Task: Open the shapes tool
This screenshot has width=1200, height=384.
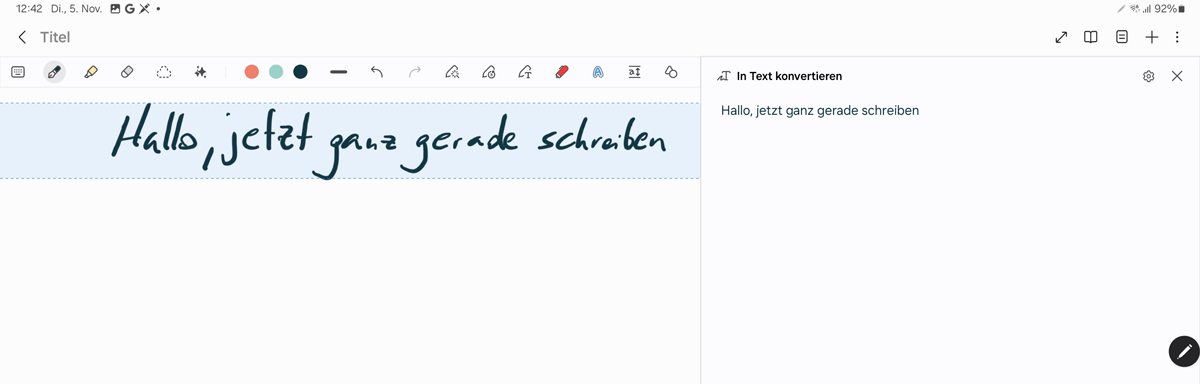Action: coord(671,72)
